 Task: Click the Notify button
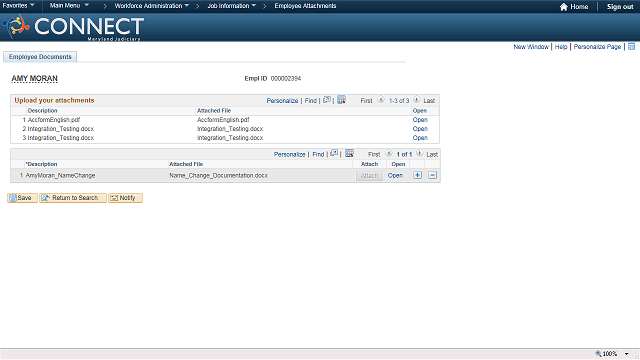pos(125,198)
